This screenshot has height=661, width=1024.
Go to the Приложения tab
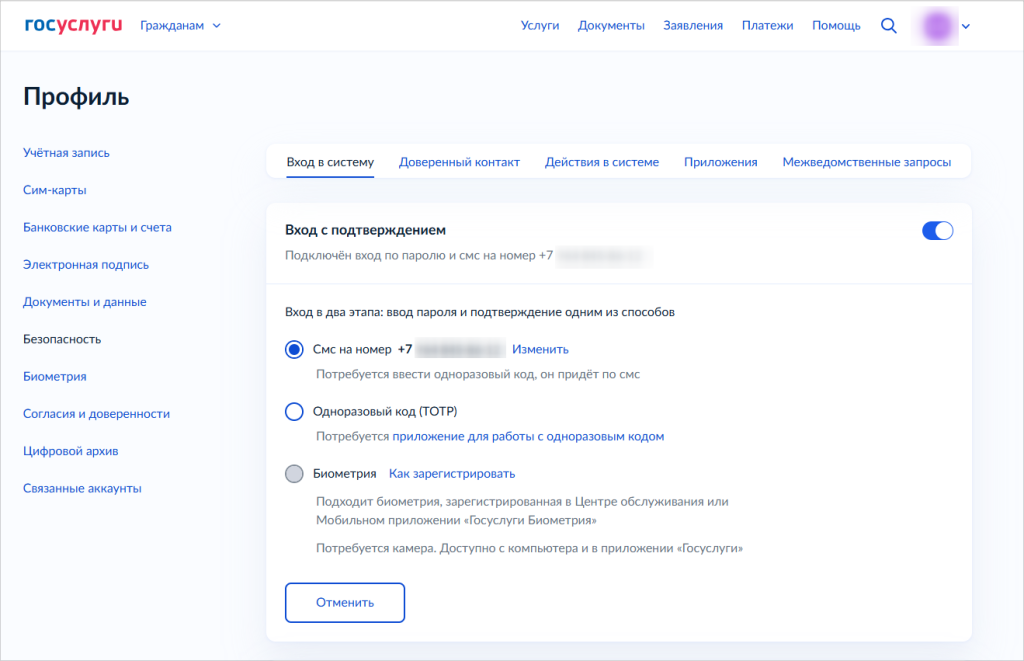[720, 162]
